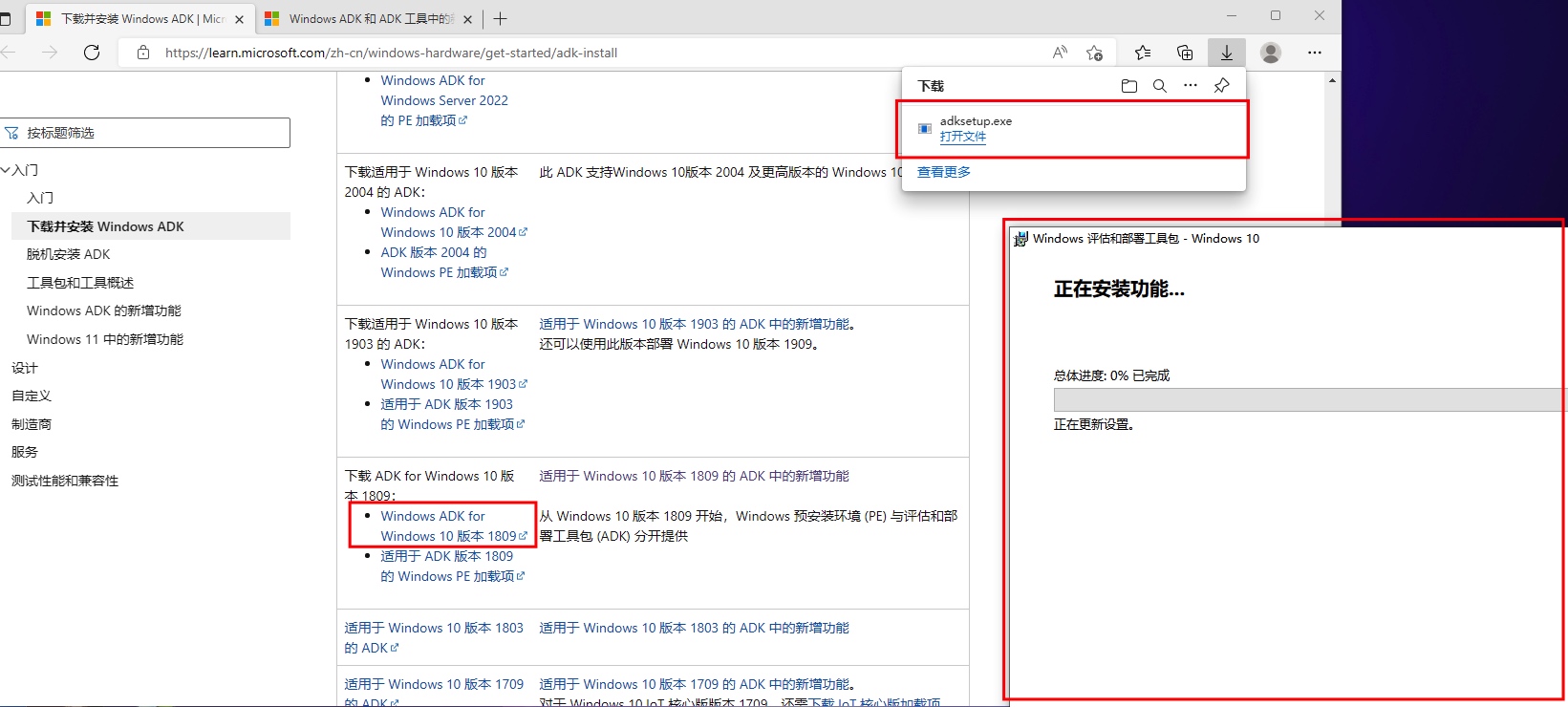
Task: Open Edge settings and more menu
Action: click(1315, 53)
